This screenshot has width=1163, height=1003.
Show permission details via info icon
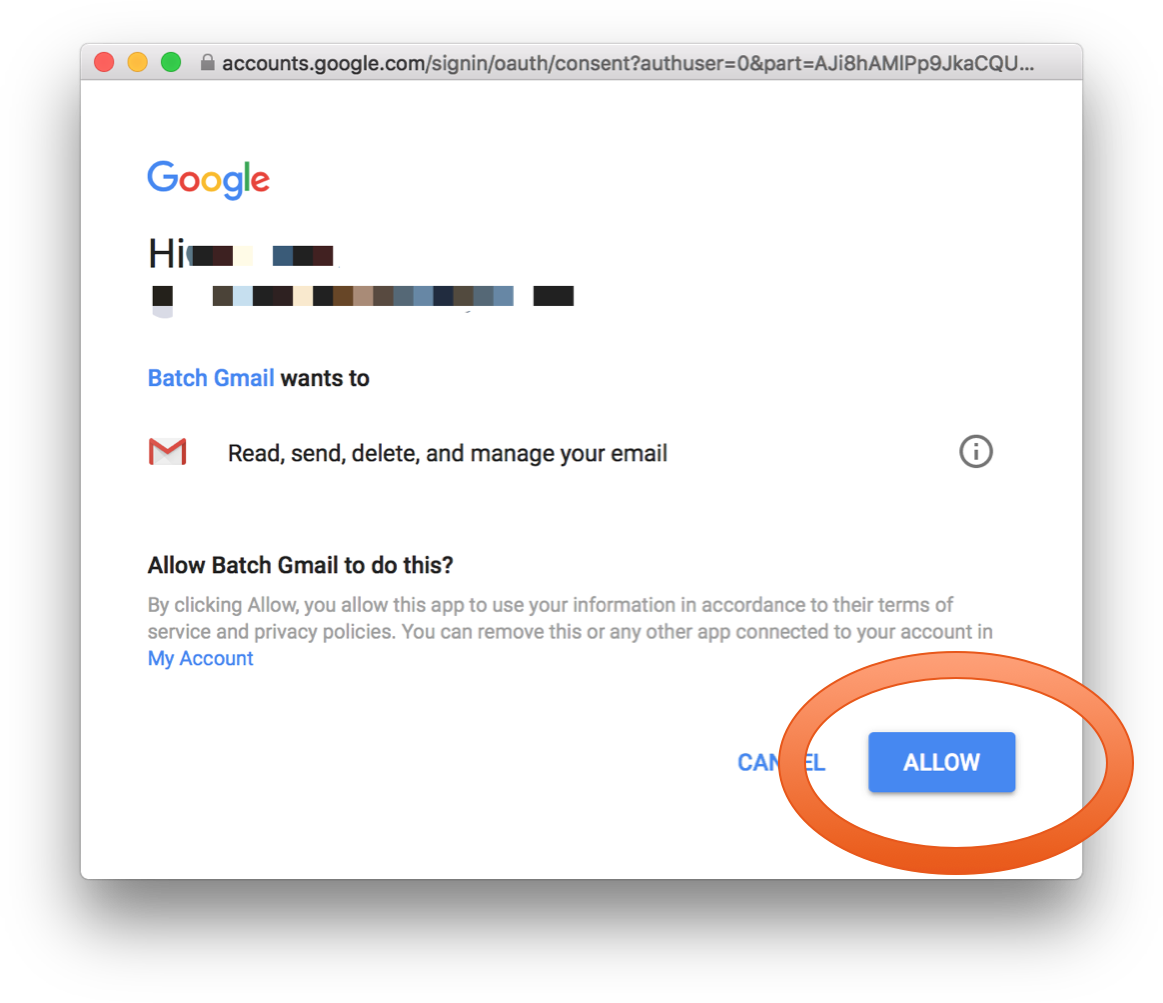pos(975,451)
